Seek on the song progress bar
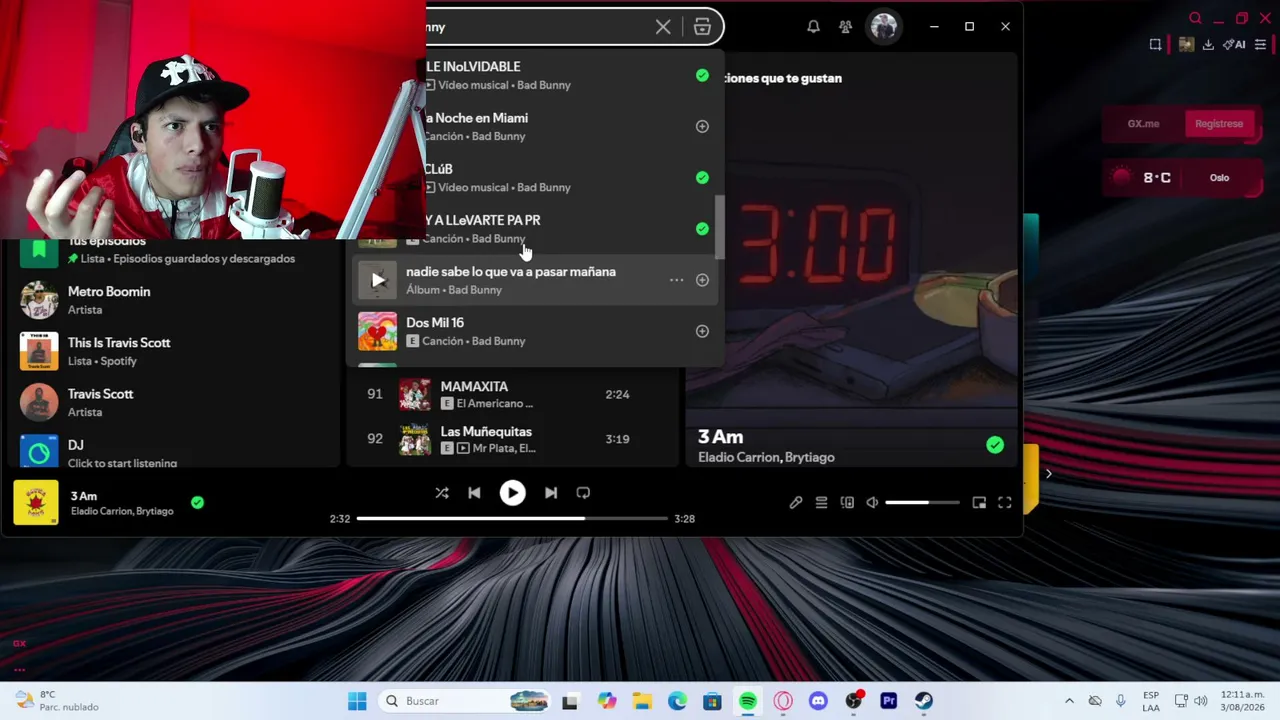Image resolution: width=1280 pixels, height=720 pixels. click(512, 518)
